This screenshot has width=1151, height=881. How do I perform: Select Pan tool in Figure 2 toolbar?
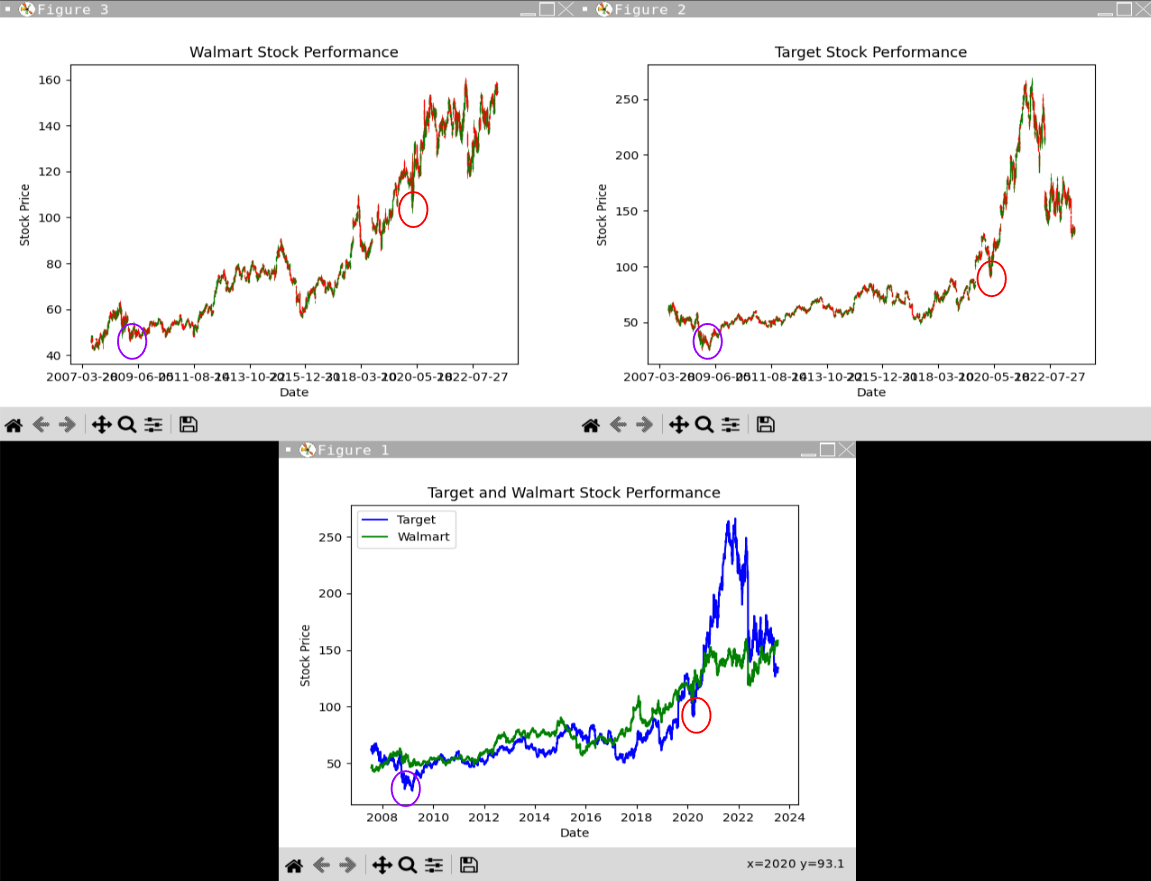click(678, 424)
